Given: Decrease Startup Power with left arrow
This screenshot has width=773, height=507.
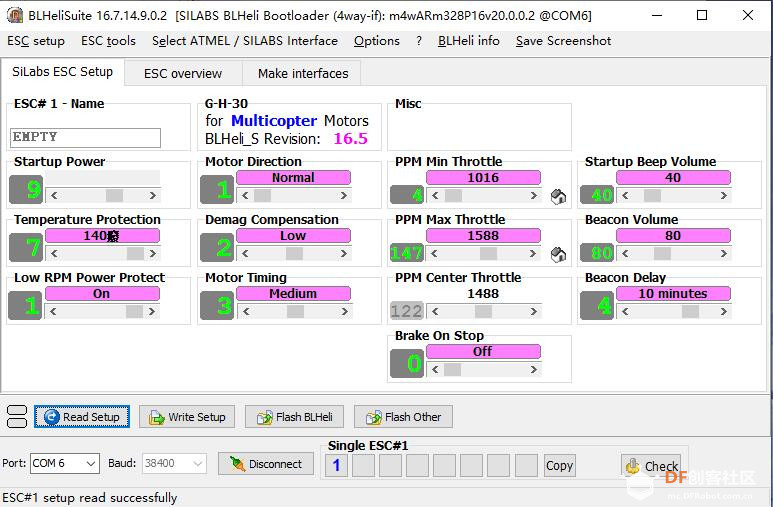Looking at the screenshot, I should coord(54,196).
